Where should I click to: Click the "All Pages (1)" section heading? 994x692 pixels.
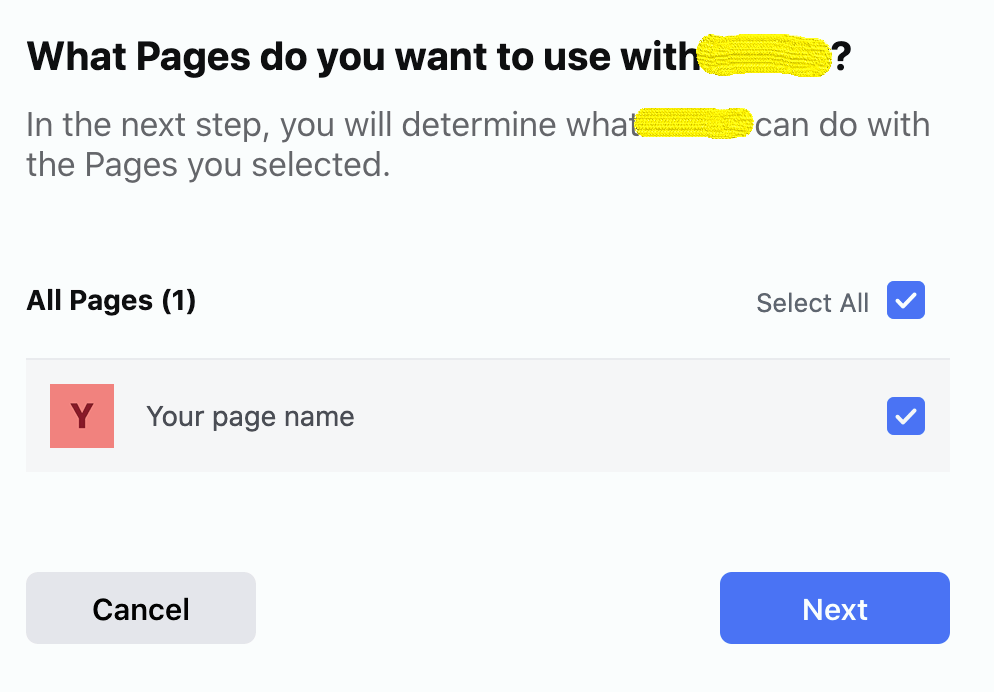[x=110, y=301]
